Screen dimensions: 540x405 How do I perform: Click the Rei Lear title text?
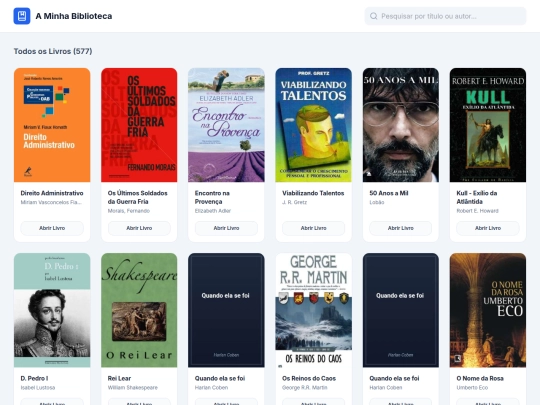tap(119, 378)
